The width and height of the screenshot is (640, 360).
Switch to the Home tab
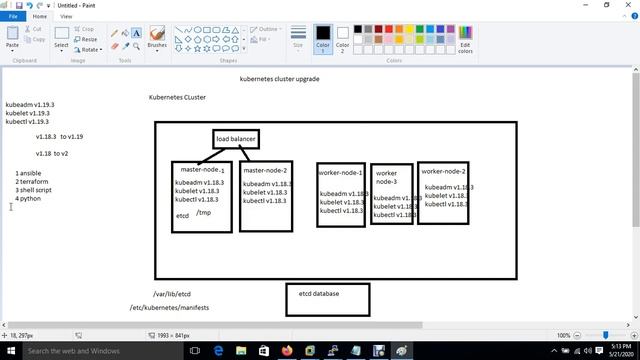click(40, 16)
